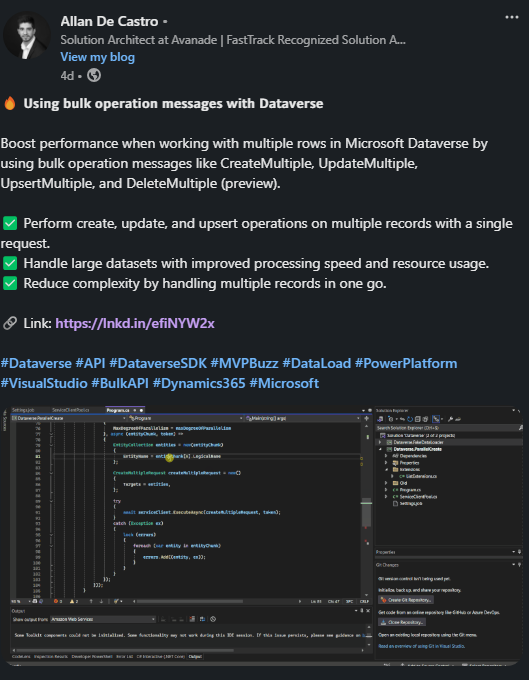Click the Clone Repository button
This screenshot has height=680, width=529.
point(402,622)
